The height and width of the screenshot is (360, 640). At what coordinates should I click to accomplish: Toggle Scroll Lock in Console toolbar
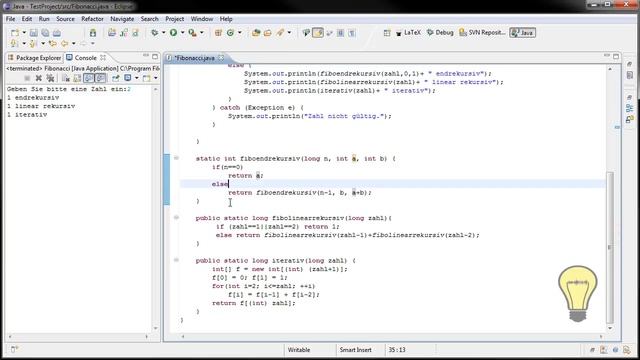pyautogui.click(x=77, y=78)
